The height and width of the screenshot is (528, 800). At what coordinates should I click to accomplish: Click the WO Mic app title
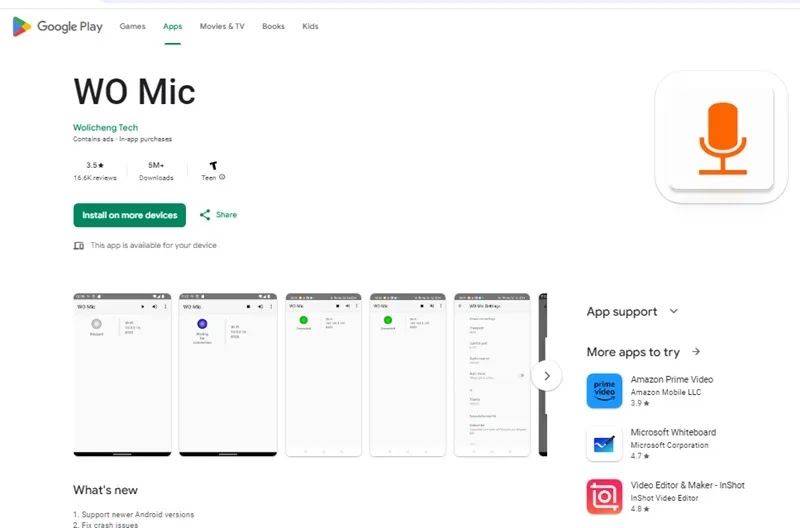pyautogui.click(x=135, y=92)
